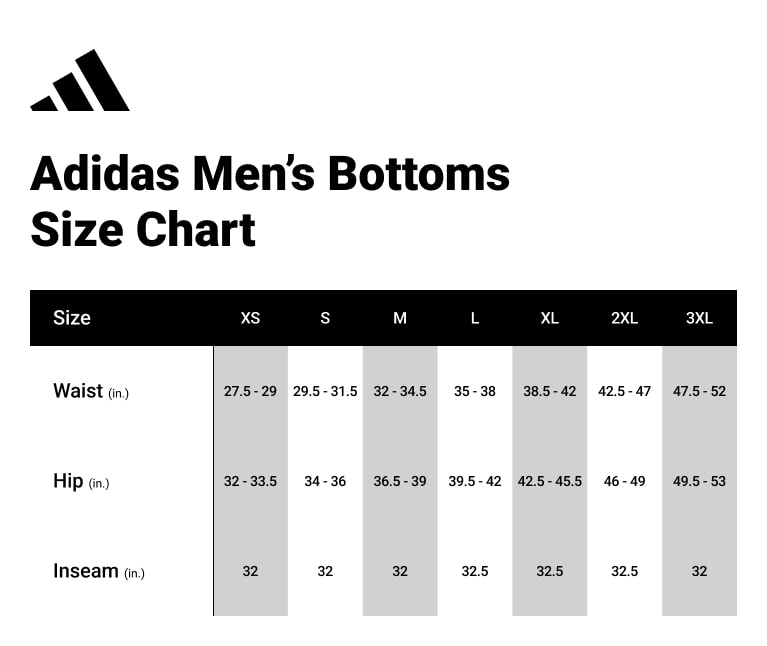
Task: Click the Waist (in.) row label
Action: [91, 391]
